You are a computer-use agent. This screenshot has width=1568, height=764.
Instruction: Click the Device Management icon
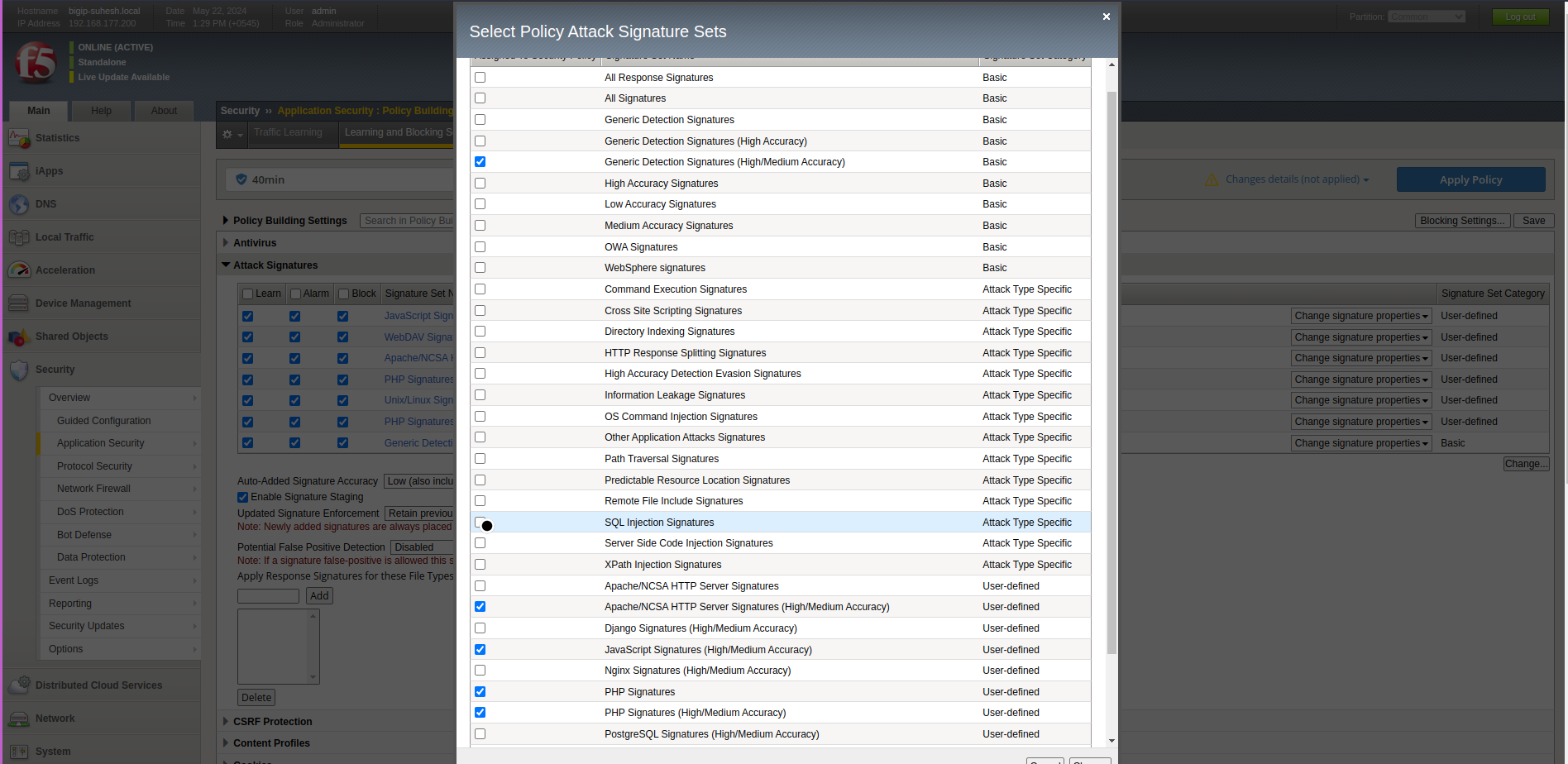pyautogui.click(x=19, y=303)
